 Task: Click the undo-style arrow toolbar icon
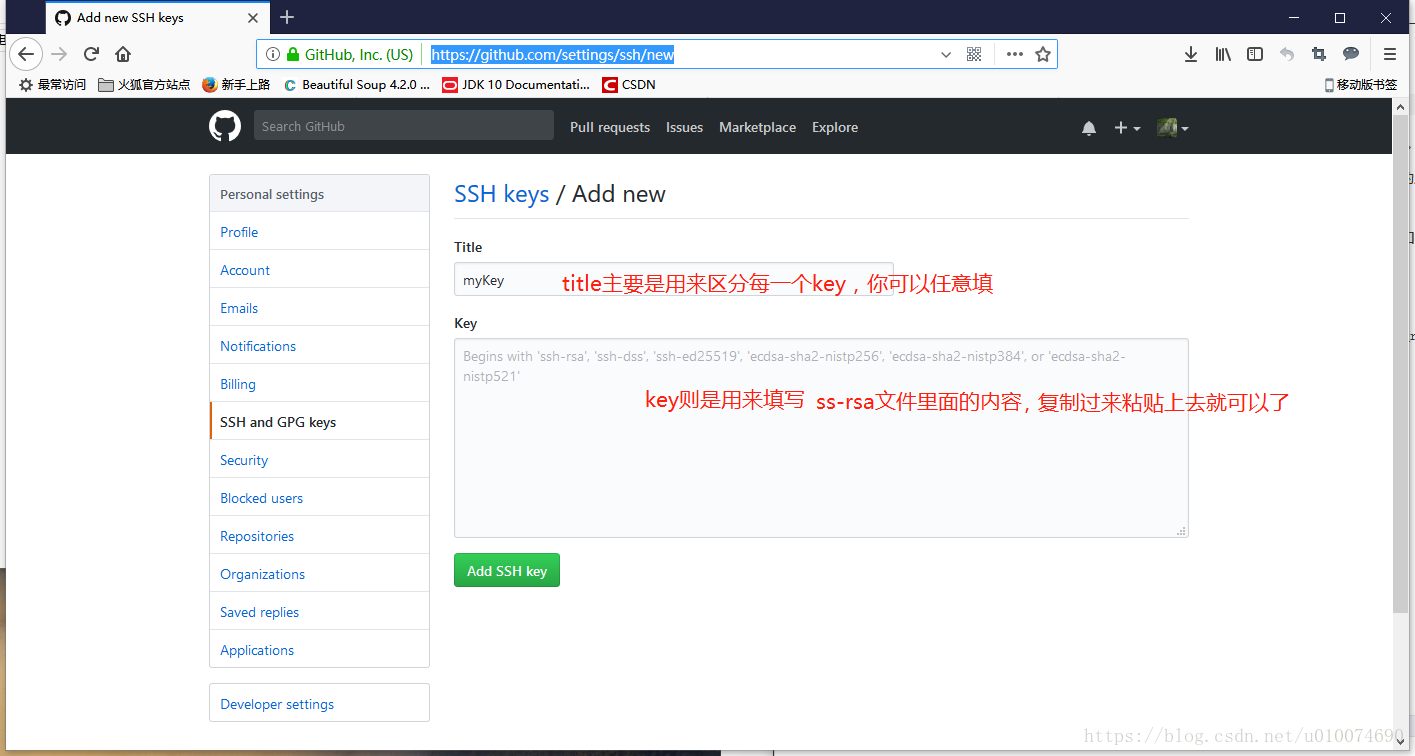pos(1287,54)
